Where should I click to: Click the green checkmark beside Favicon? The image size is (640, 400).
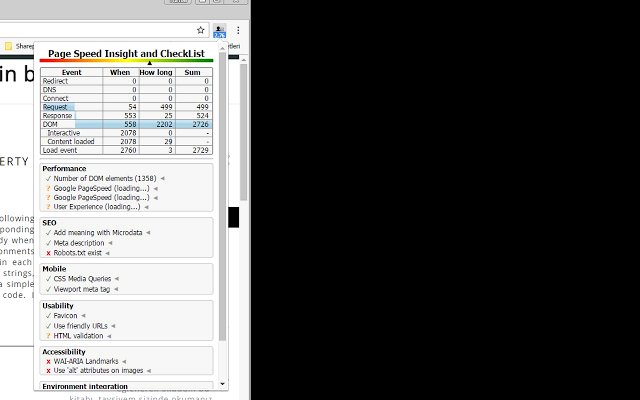pos(48,316)
